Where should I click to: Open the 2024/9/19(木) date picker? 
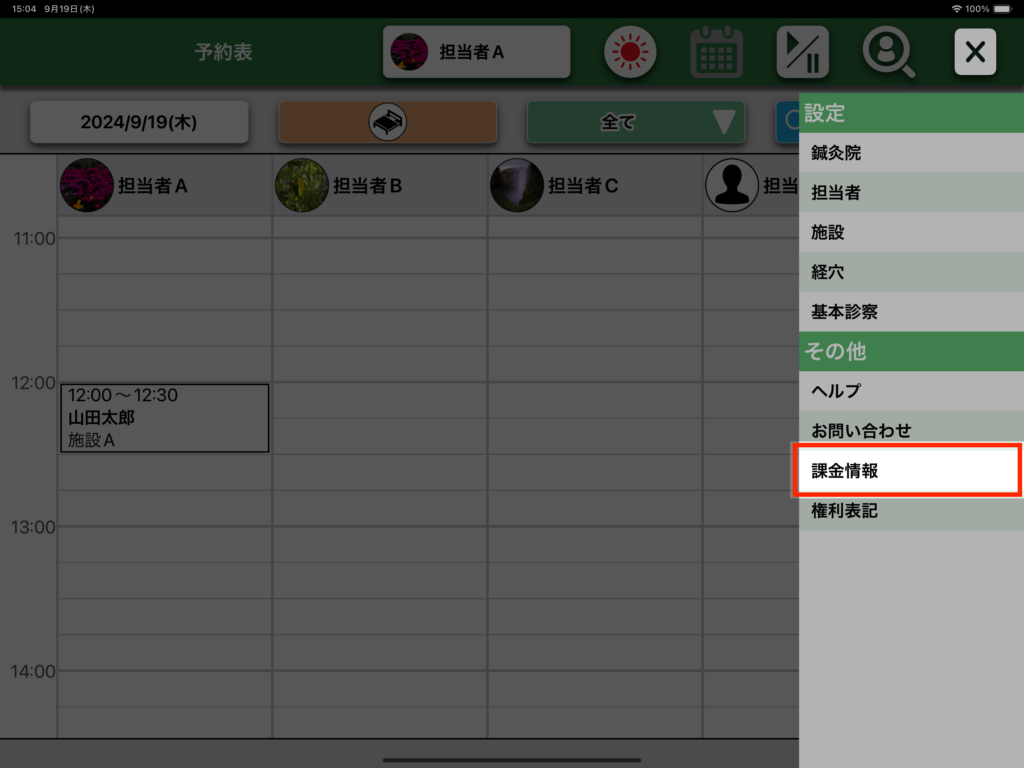point(139,123)
